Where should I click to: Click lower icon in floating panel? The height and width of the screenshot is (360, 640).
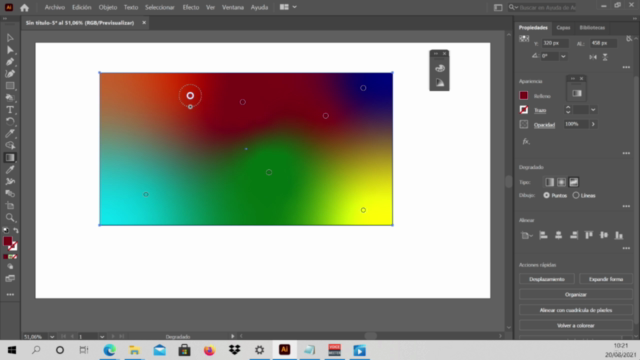[440, 83]
